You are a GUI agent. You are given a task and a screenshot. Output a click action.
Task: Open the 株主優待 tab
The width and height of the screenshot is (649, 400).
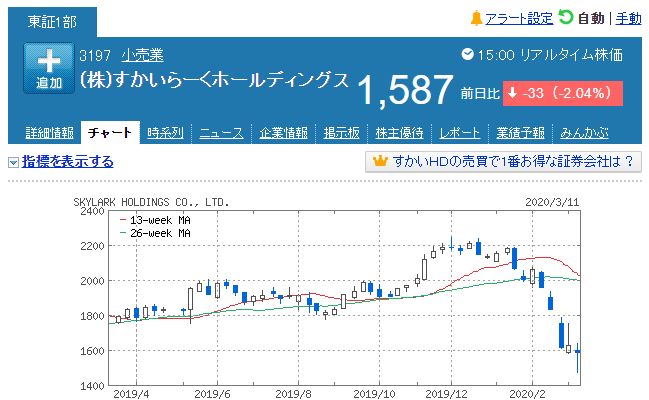(x=399, y=133)
